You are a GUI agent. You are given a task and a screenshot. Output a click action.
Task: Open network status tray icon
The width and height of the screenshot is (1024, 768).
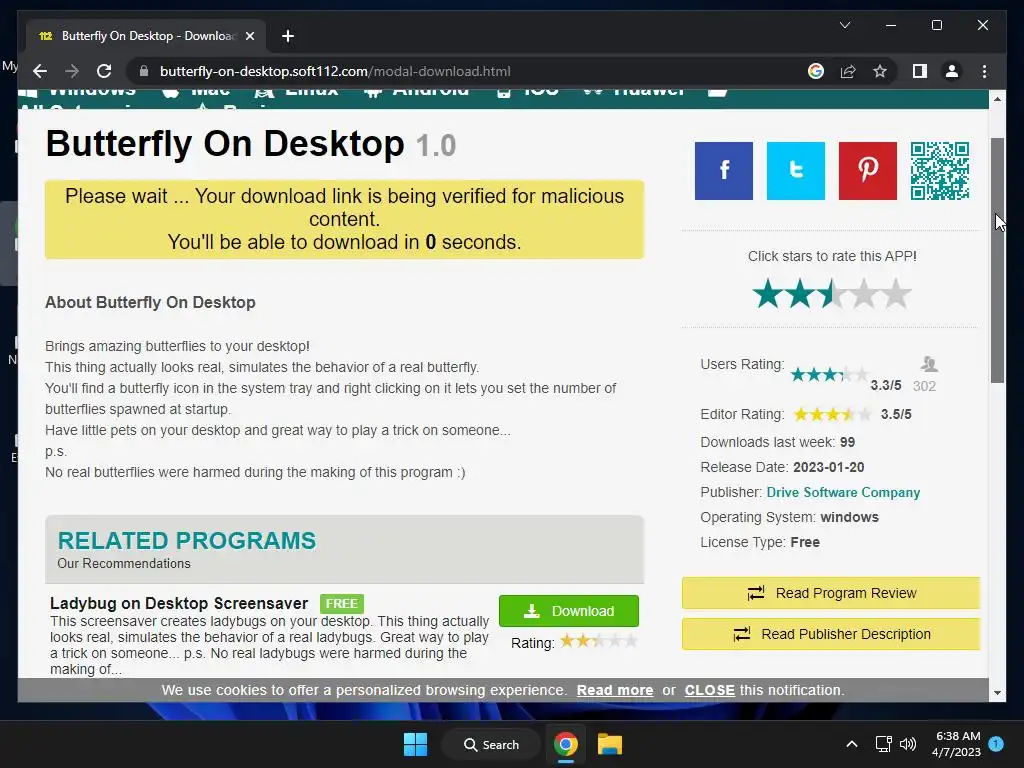[x=883, y=744]
